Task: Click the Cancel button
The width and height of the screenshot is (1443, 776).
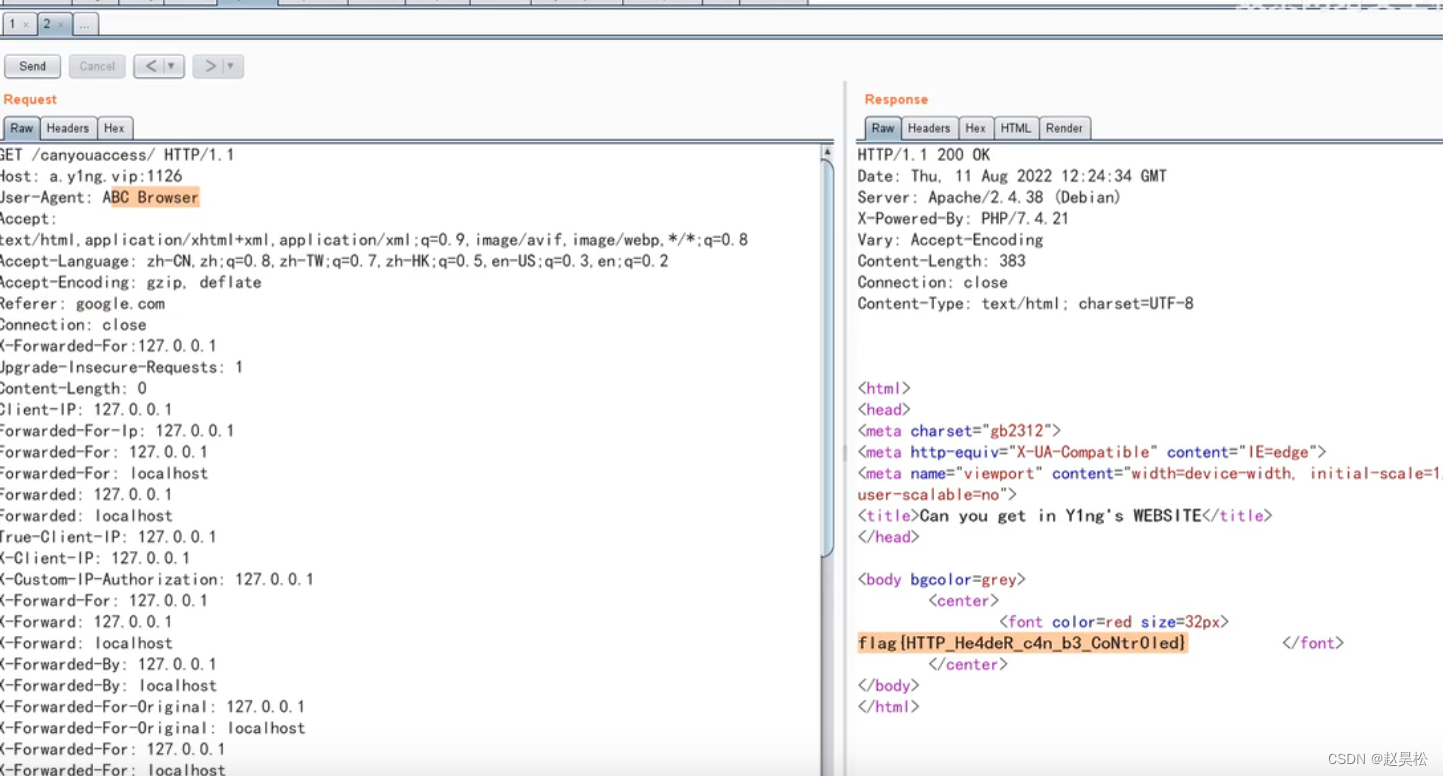Action: (96, 66)
